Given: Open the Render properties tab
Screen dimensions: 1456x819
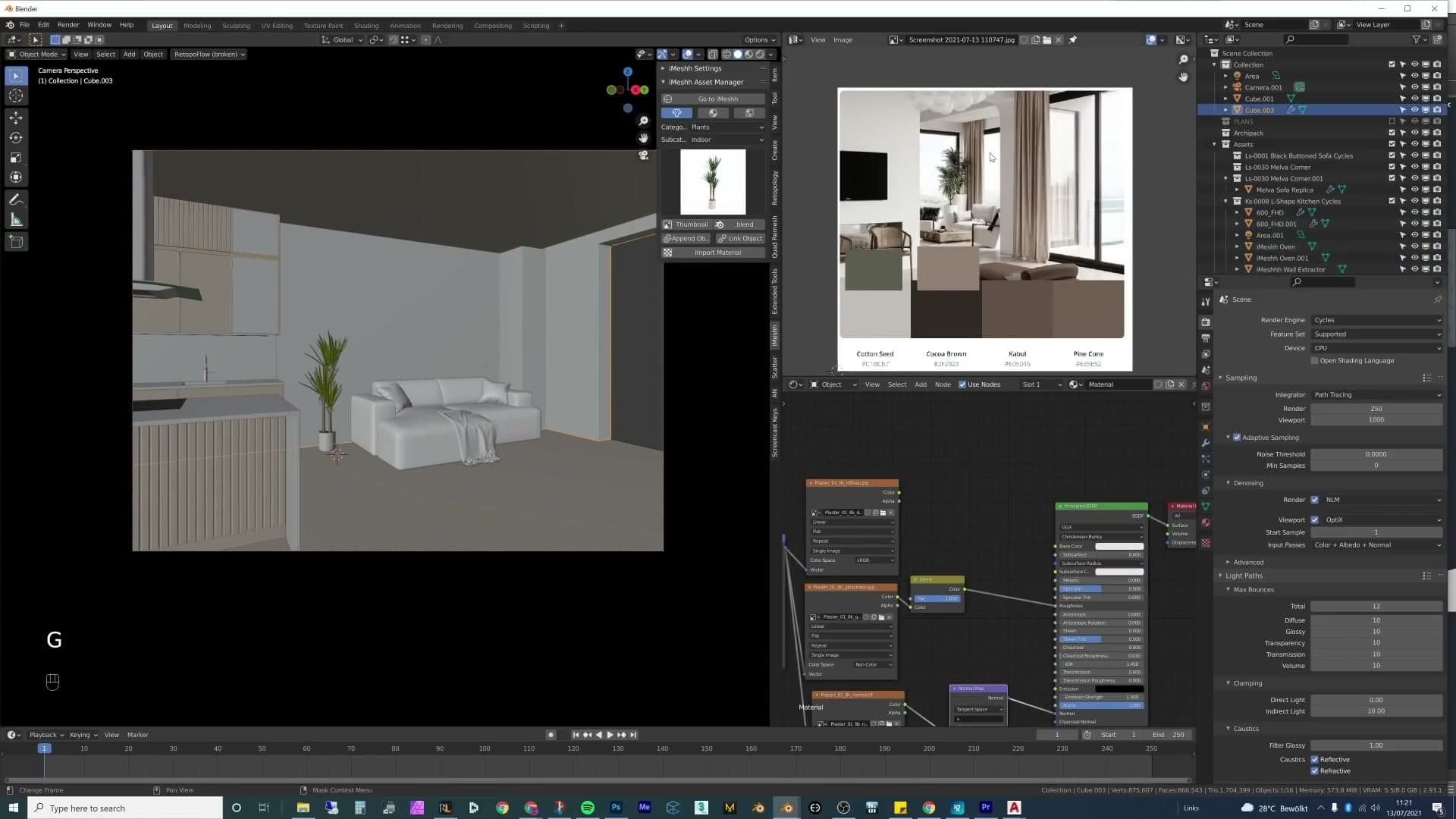Looking at the screenshot, I should pyautogui.click(x=1206, y=322).
